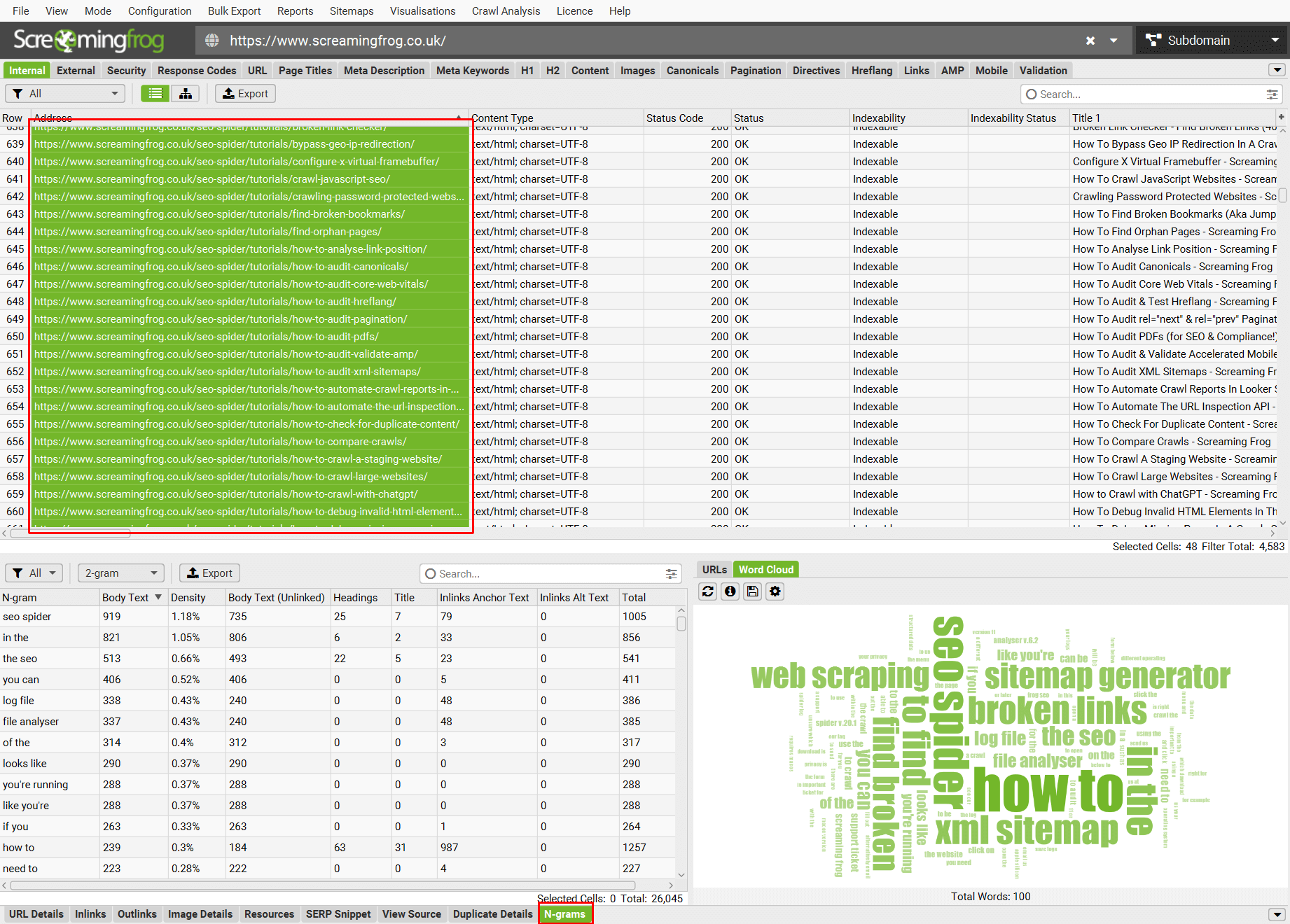Sort by the Density column header
Viewport: 1290px width, 924px height.
[196, 598]
